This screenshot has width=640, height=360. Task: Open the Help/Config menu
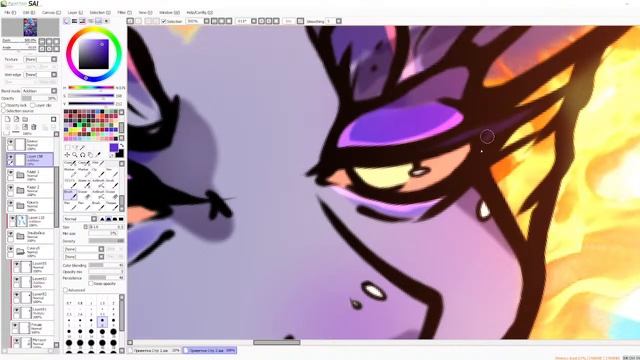(x=199, y=13)
